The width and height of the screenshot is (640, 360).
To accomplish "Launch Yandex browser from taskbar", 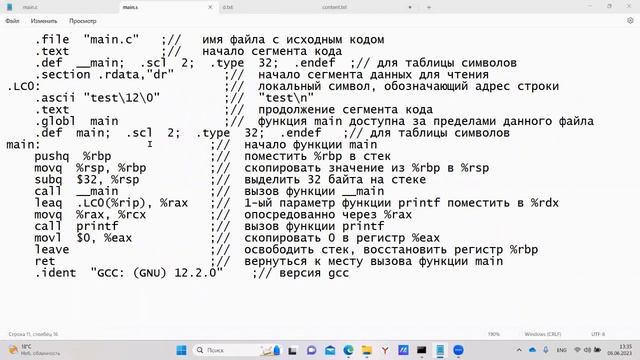I will [384, 350].
